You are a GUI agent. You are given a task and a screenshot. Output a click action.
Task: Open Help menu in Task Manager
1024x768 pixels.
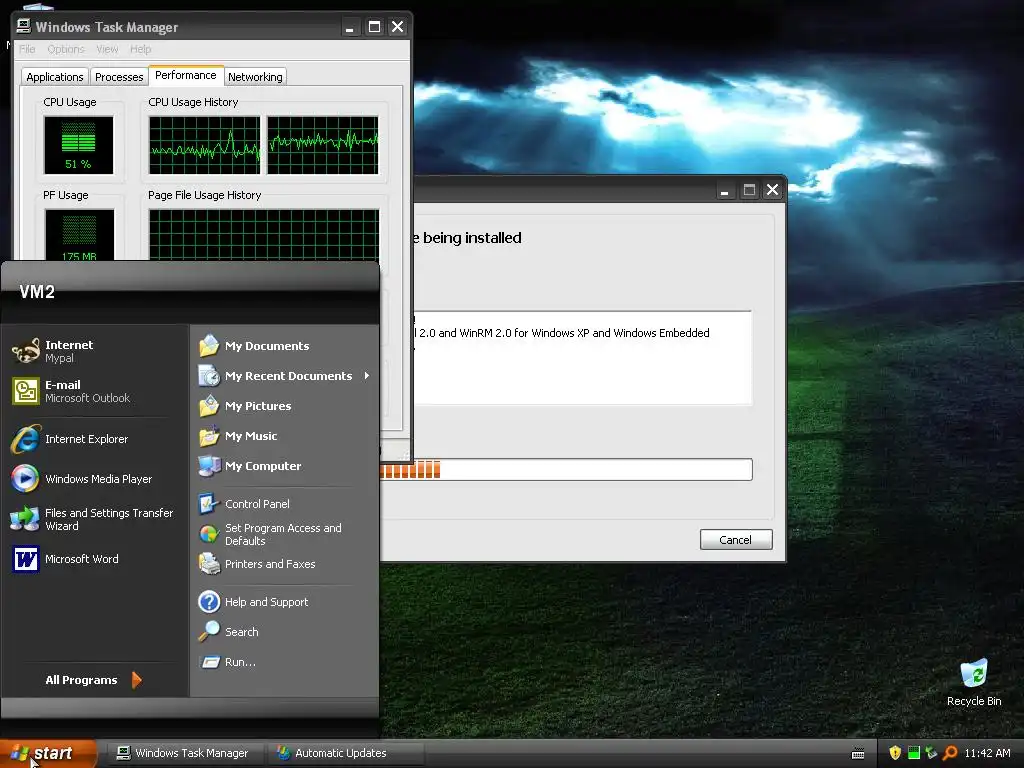[140, 49]
